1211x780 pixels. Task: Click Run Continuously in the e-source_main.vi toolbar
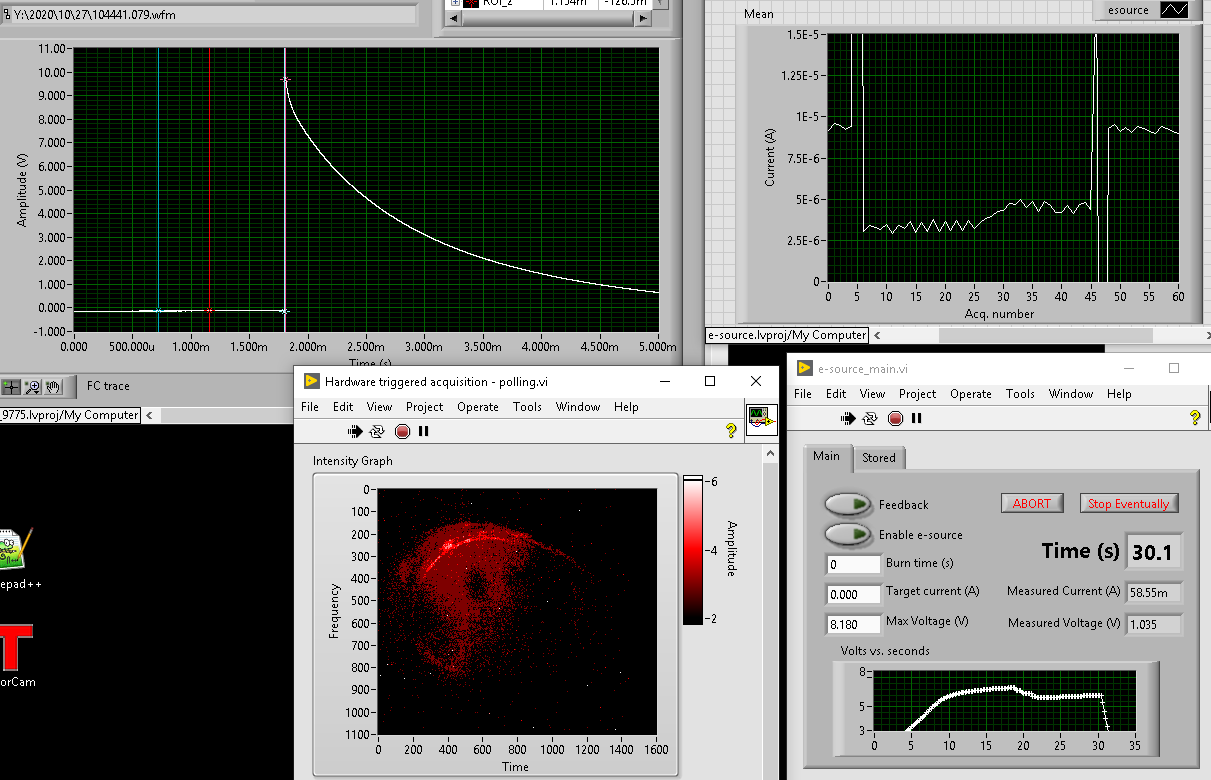pos(870,418)
